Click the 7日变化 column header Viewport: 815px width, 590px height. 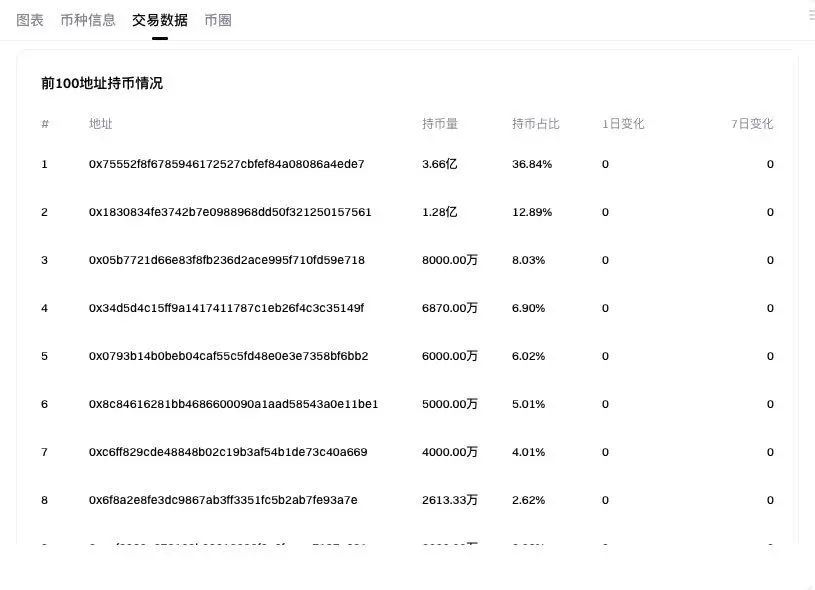tap(752, 124)
